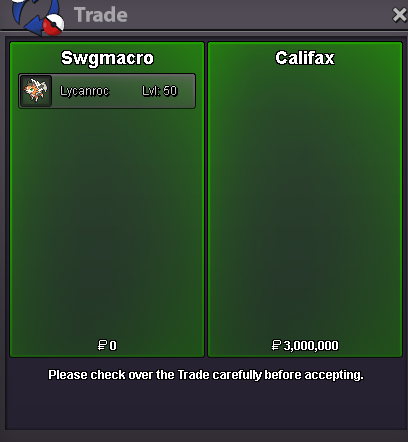This screenshot has height=442, width=408.
Task: Click the 'Please check over the Trade' notice
Action: pos(206,375)
